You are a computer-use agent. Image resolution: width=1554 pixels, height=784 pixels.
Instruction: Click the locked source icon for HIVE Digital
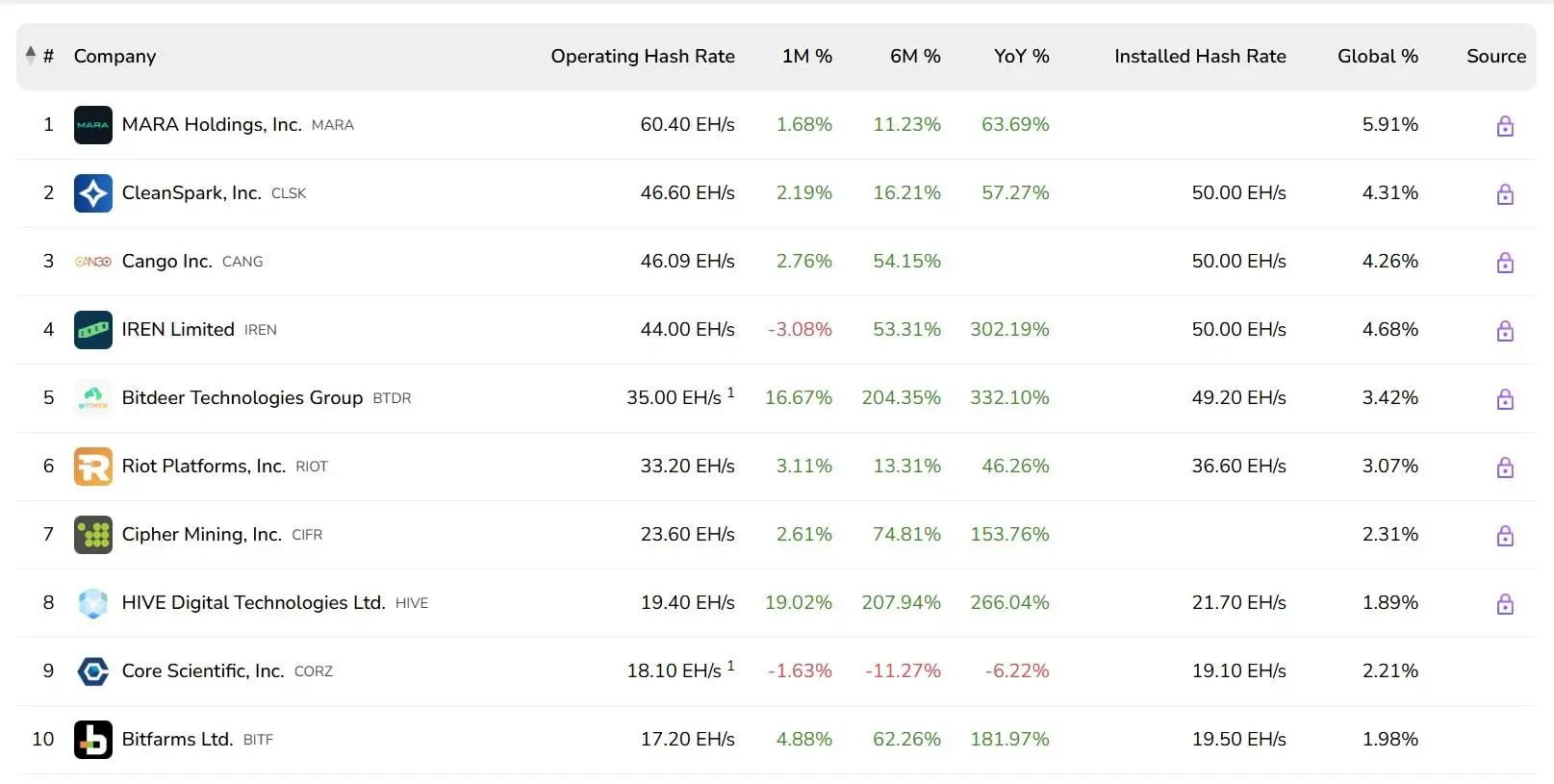1505,604
